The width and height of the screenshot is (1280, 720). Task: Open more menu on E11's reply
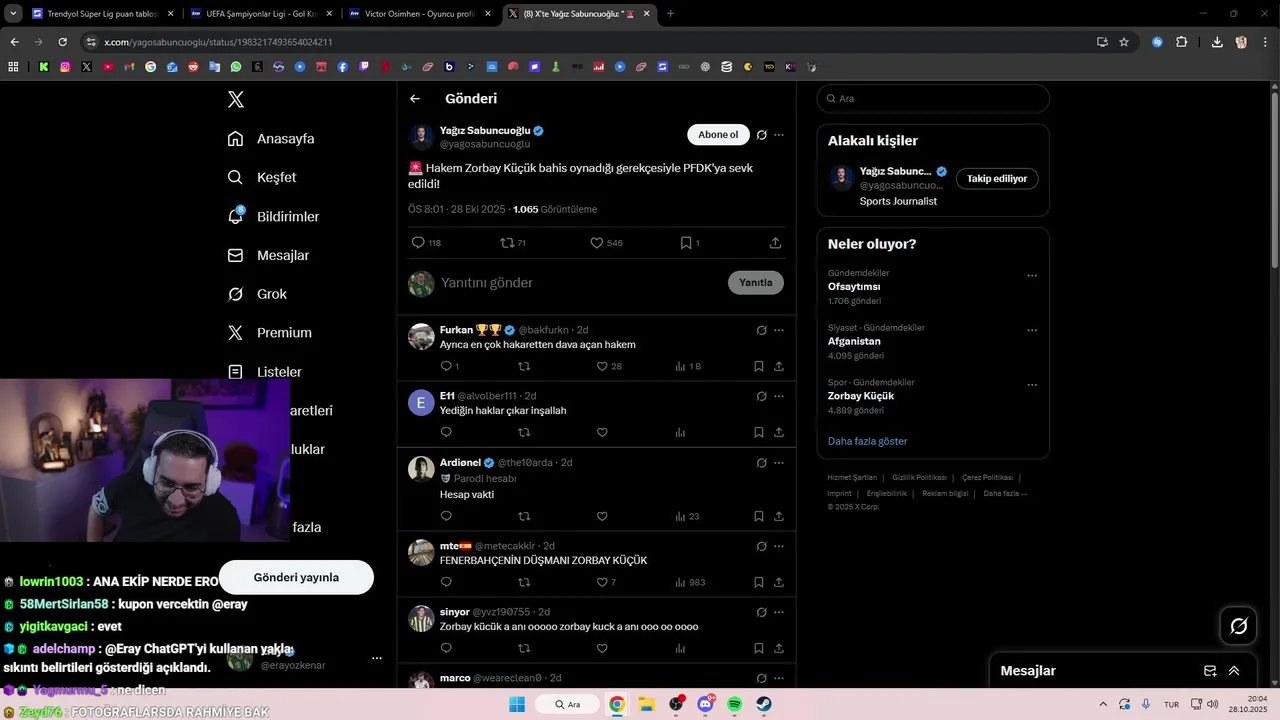(779, 396)
